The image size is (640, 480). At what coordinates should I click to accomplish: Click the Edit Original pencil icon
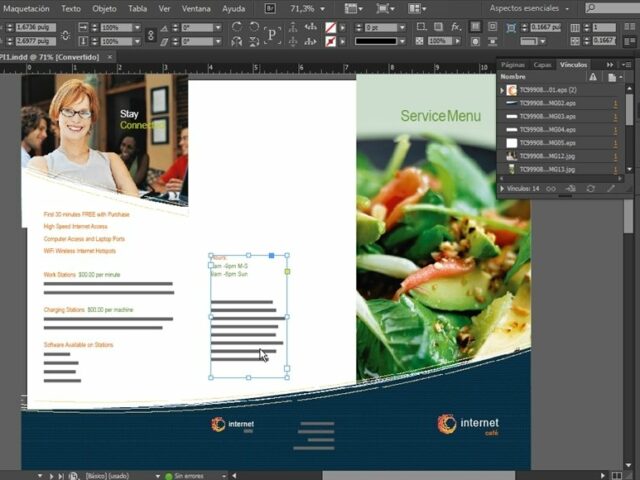(x=611, y=188)
